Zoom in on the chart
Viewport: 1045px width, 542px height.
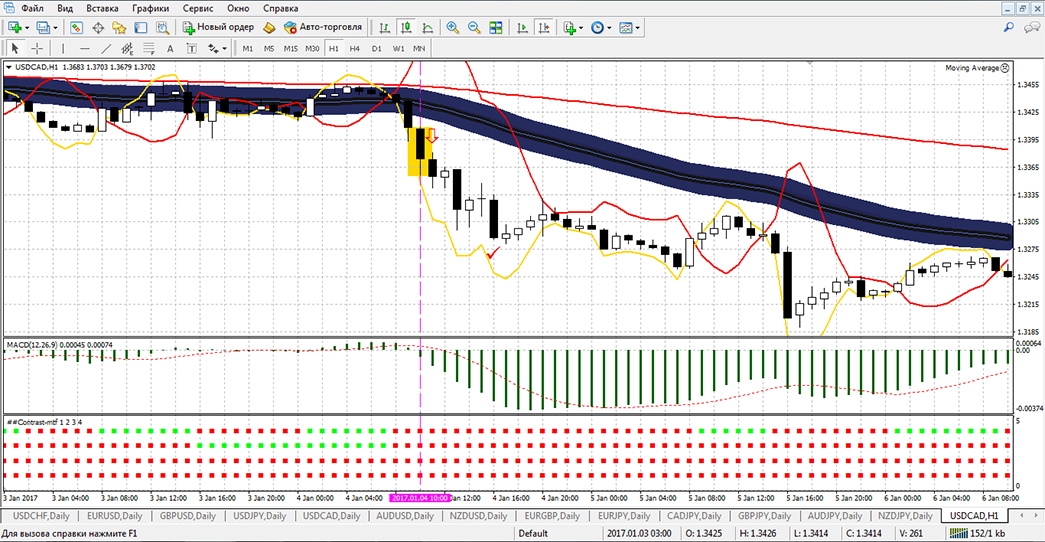click(453, 27)
